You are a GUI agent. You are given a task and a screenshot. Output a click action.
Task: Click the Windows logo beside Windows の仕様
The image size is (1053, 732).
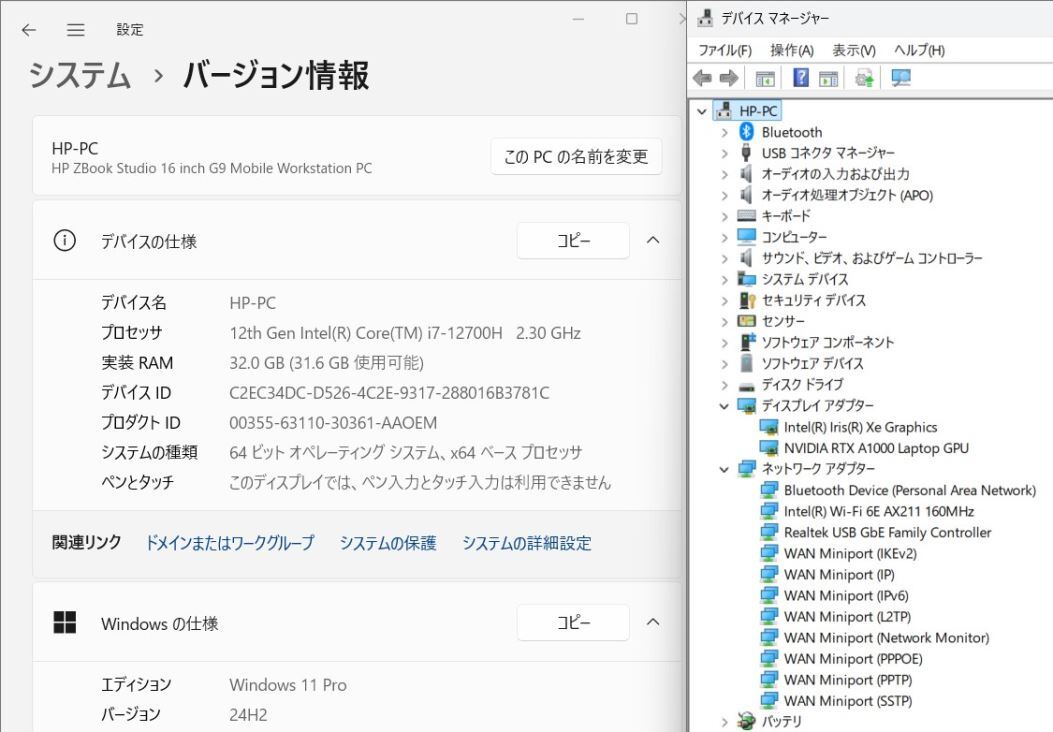click(64, 623)
